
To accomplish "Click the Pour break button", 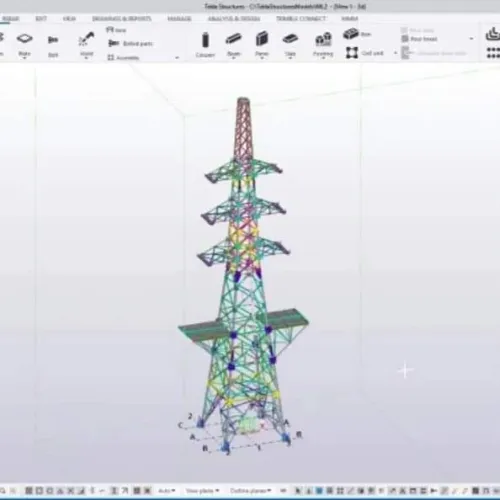I will tap(420, 39).
